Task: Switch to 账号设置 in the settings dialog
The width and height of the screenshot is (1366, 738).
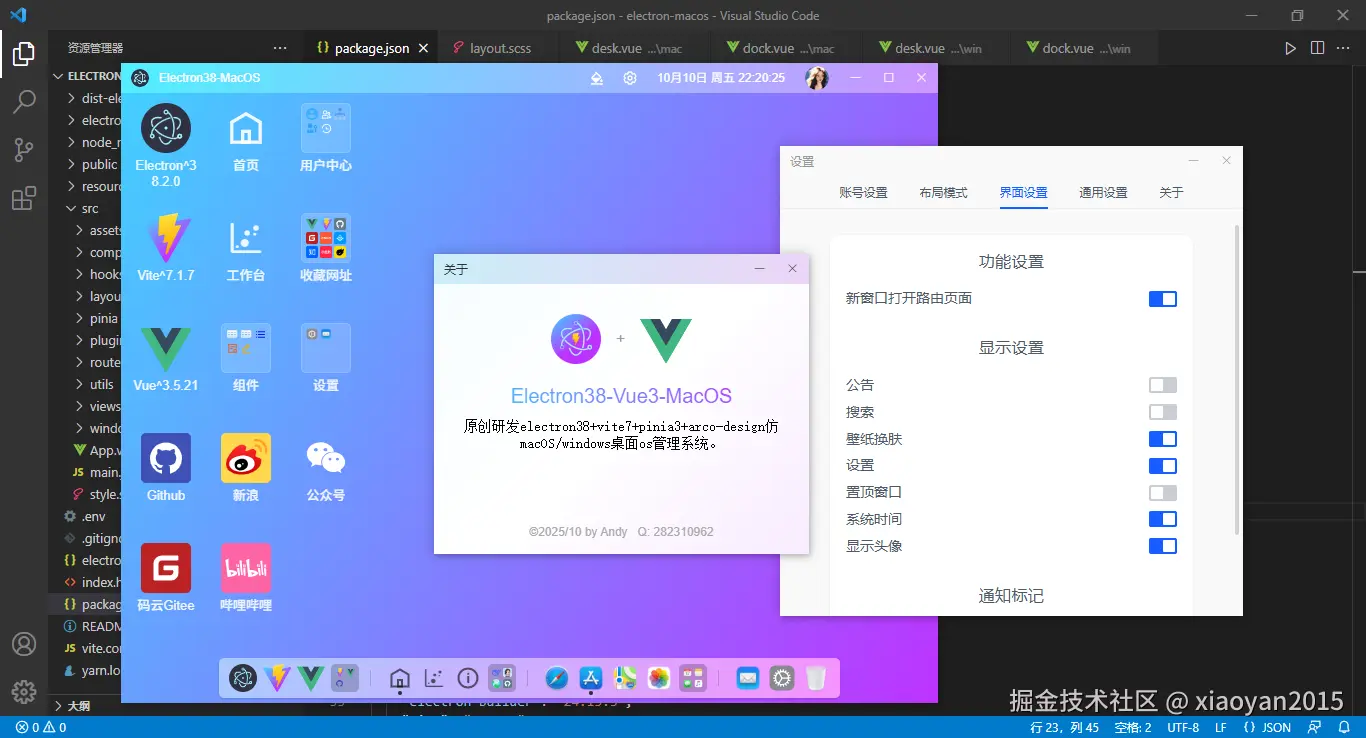Action: 863,192
